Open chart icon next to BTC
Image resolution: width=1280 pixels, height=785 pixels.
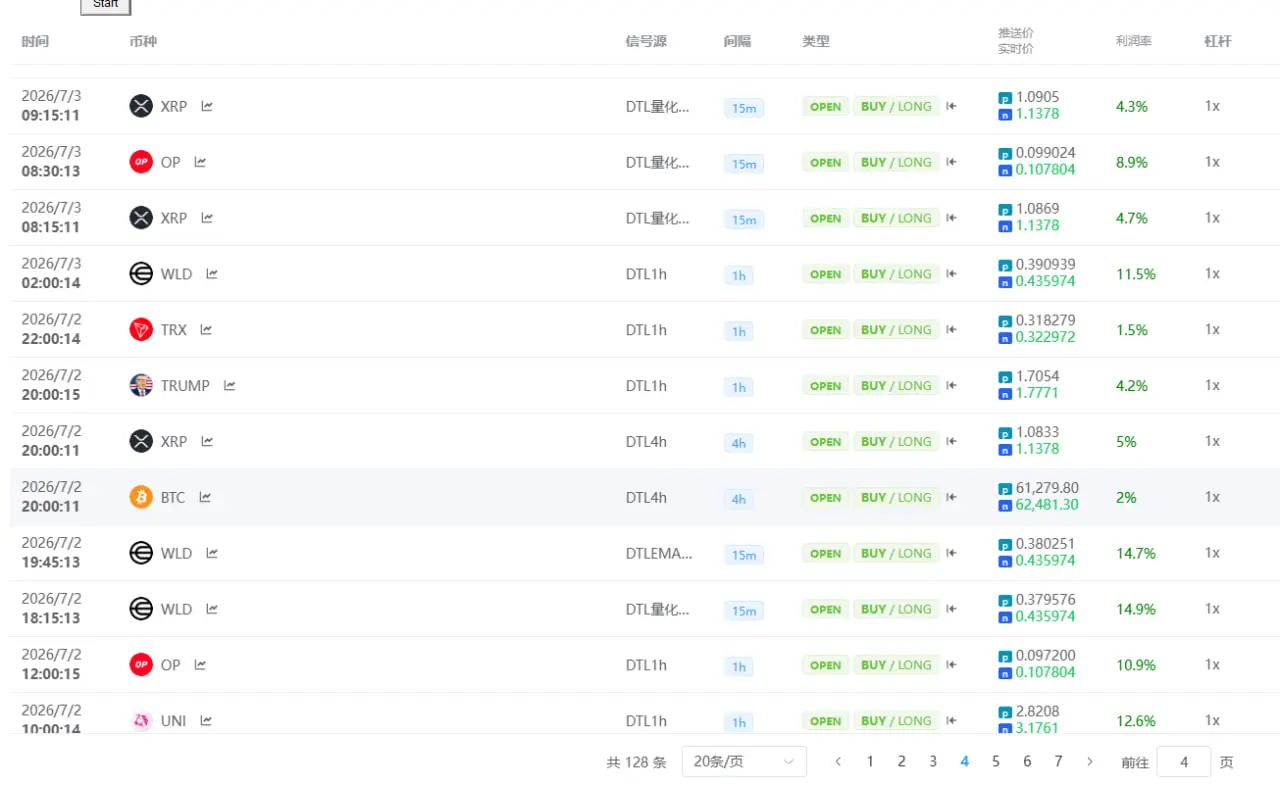pyautogui.click(x=205, y=497)
